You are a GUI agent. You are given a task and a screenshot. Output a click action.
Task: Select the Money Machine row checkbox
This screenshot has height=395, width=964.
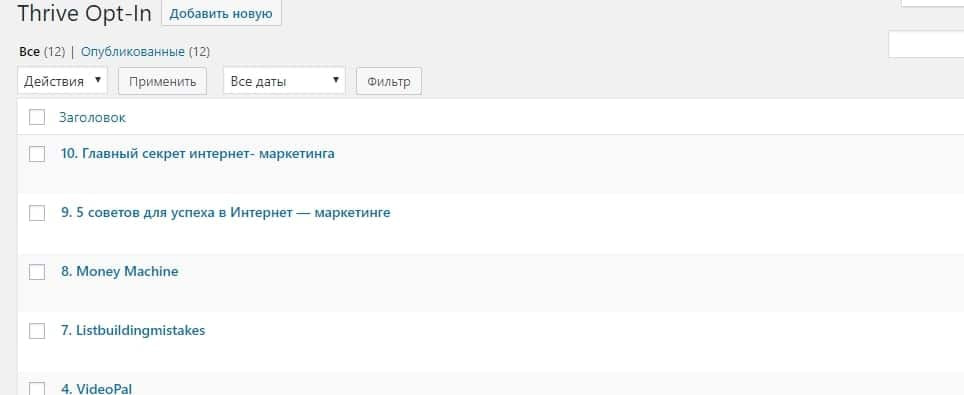point(37,272)
